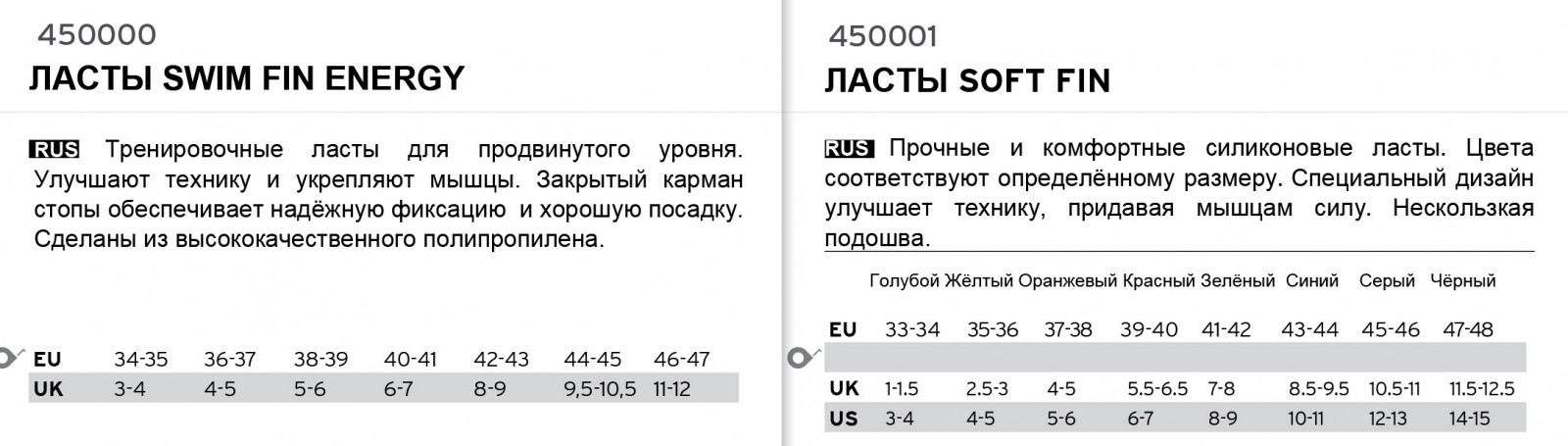The image size is (1568, 446).
Task: Click the RUS badge under Soft Fin
Action: [849, 149]
